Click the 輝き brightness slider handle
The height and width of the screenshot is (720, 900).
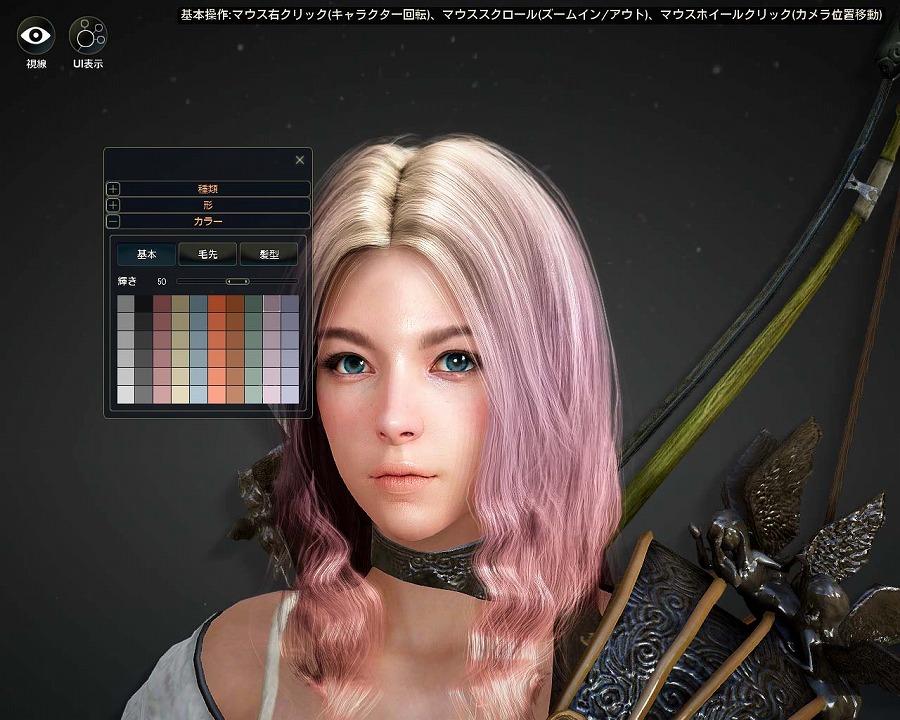pyautogui.click(x=237, y=281)
